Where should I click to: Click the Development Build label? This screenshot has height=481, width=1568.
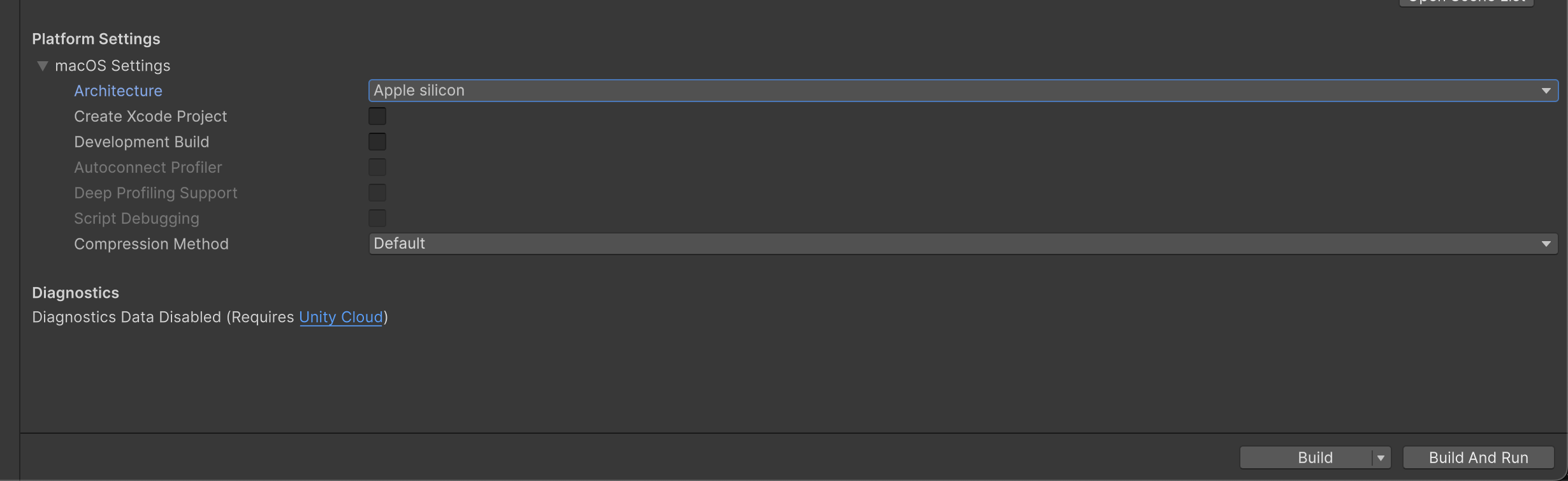142,142
